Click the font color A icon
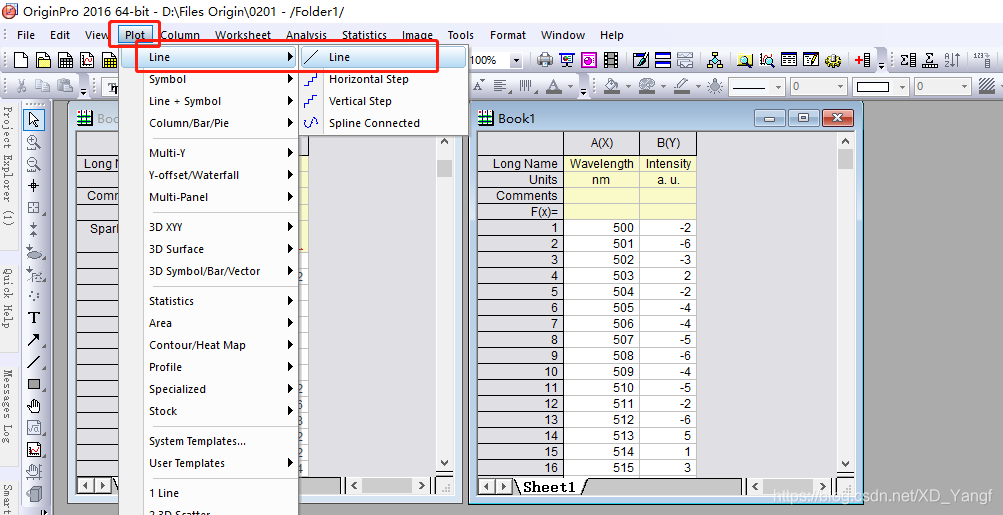 [x=553, y=86]
